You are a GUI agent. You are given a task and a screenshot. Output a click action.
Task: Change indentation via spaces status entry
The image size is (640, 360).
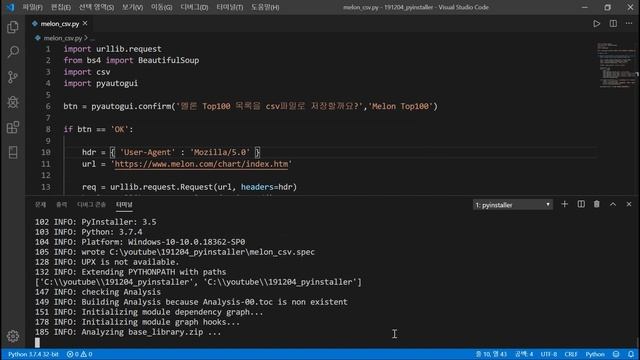coord(524,354)
